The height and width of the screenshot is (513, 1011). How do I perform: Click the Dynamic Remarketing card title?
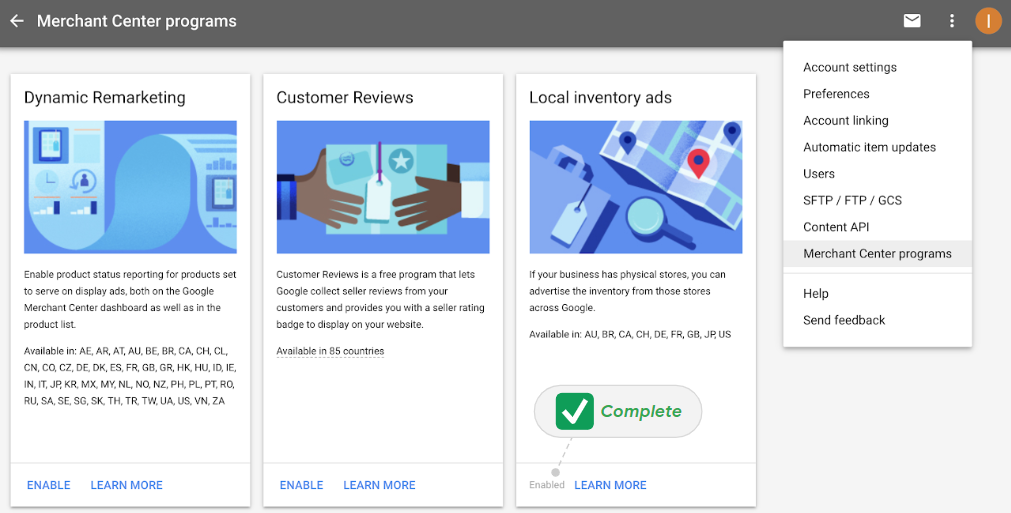point(104,97)
